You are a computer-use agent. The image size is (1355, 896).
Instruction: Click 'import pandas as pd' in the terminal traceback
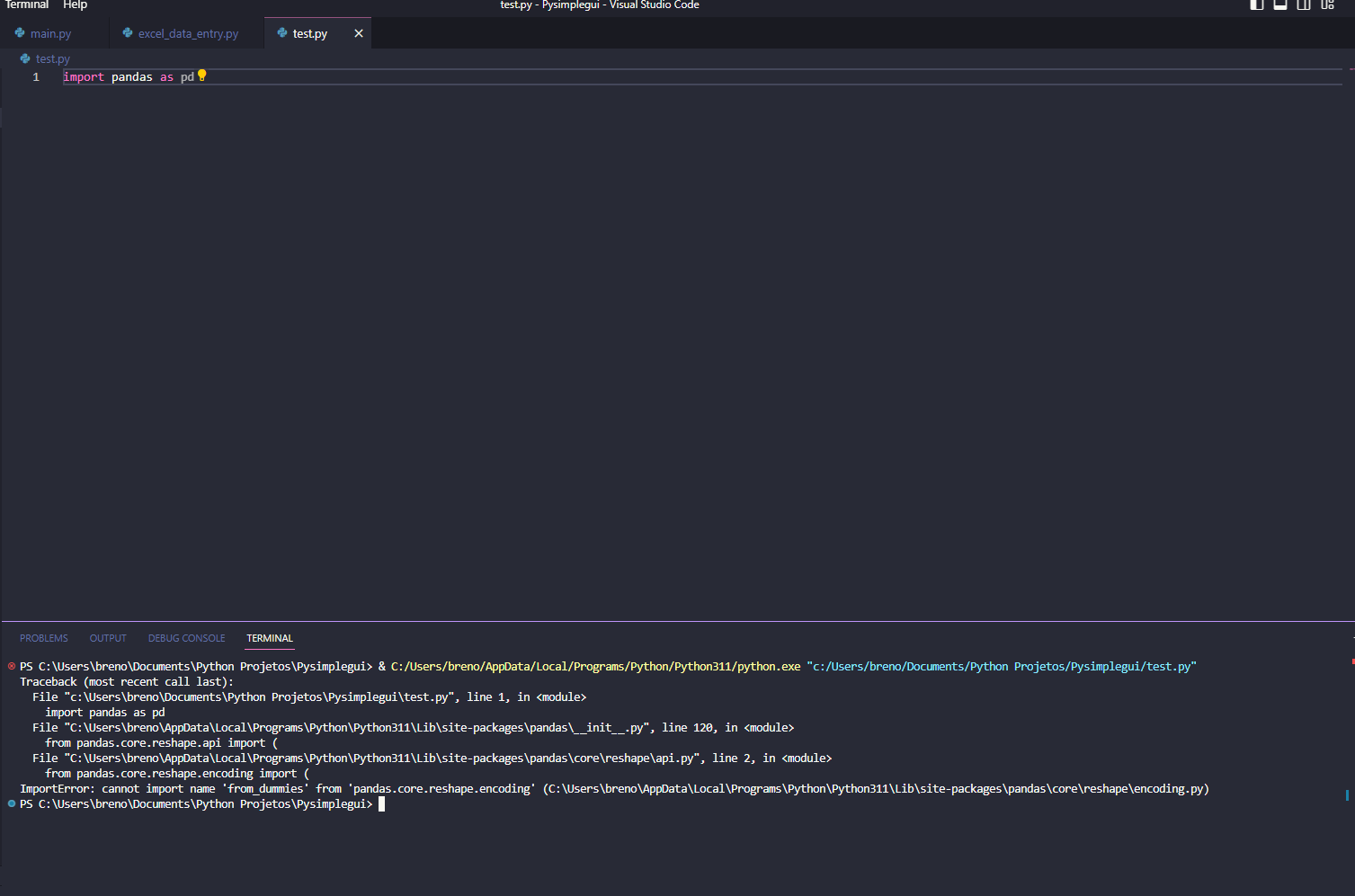[105, 713]
